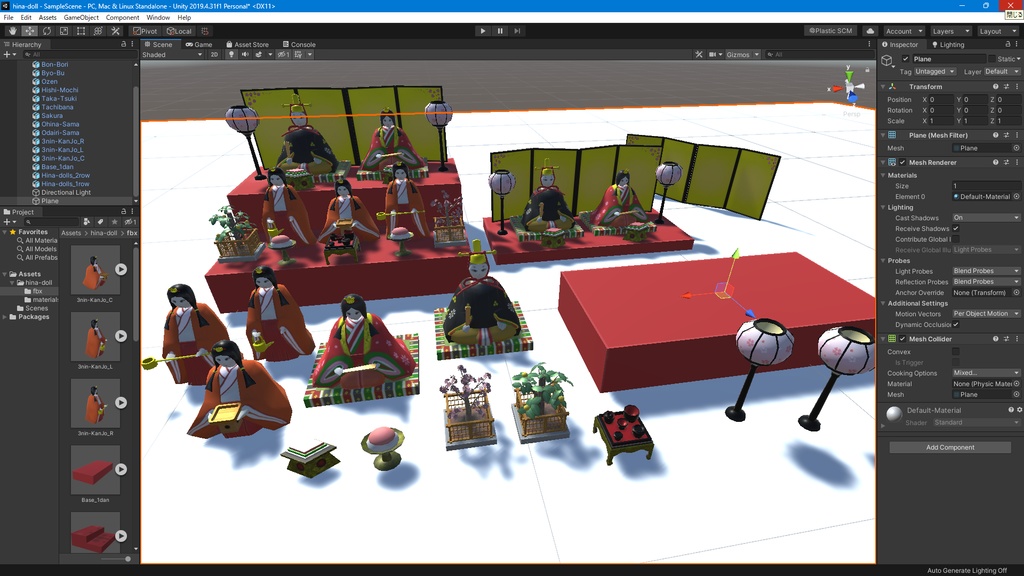Image resolution: width=1024 pixels, height=576 pixels.
Task: Open the Account dropdown
Action: coord(904,31)
